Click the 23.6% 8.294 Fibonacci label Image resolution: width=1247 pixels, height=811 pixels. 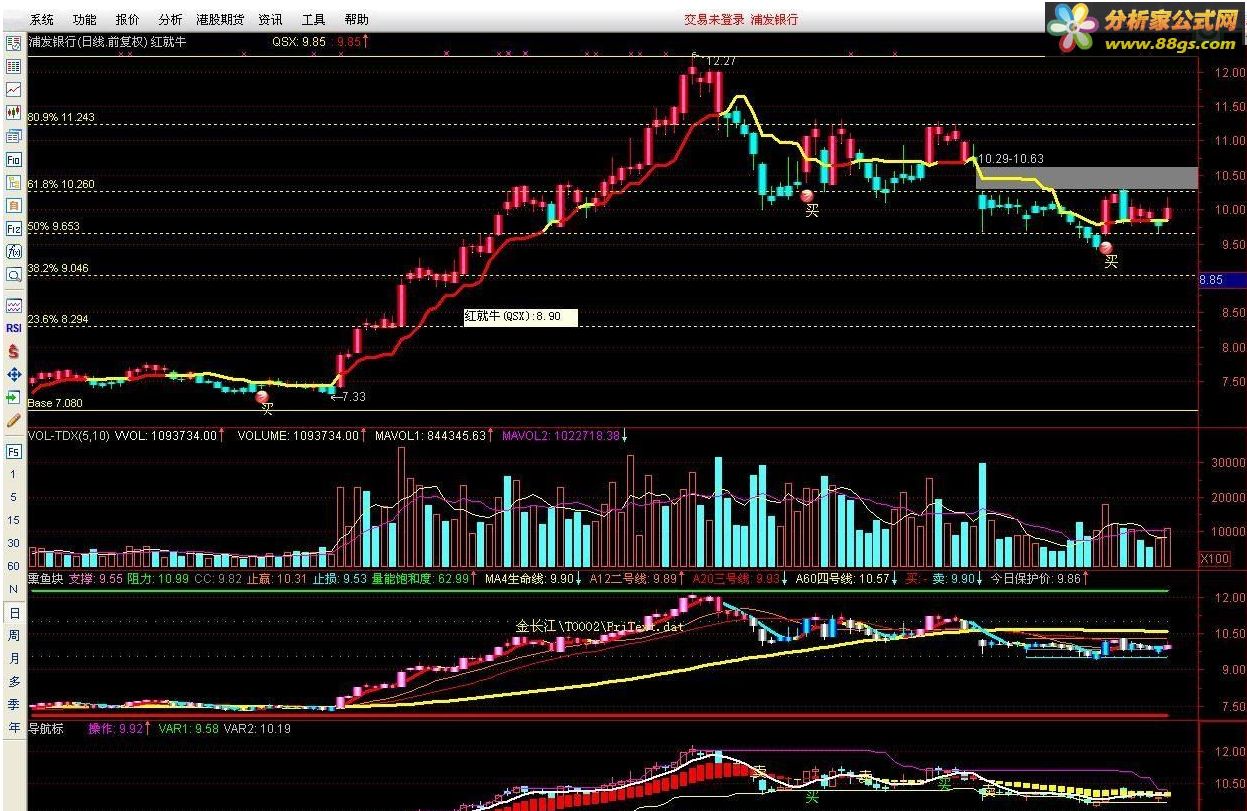pos(59,319)
